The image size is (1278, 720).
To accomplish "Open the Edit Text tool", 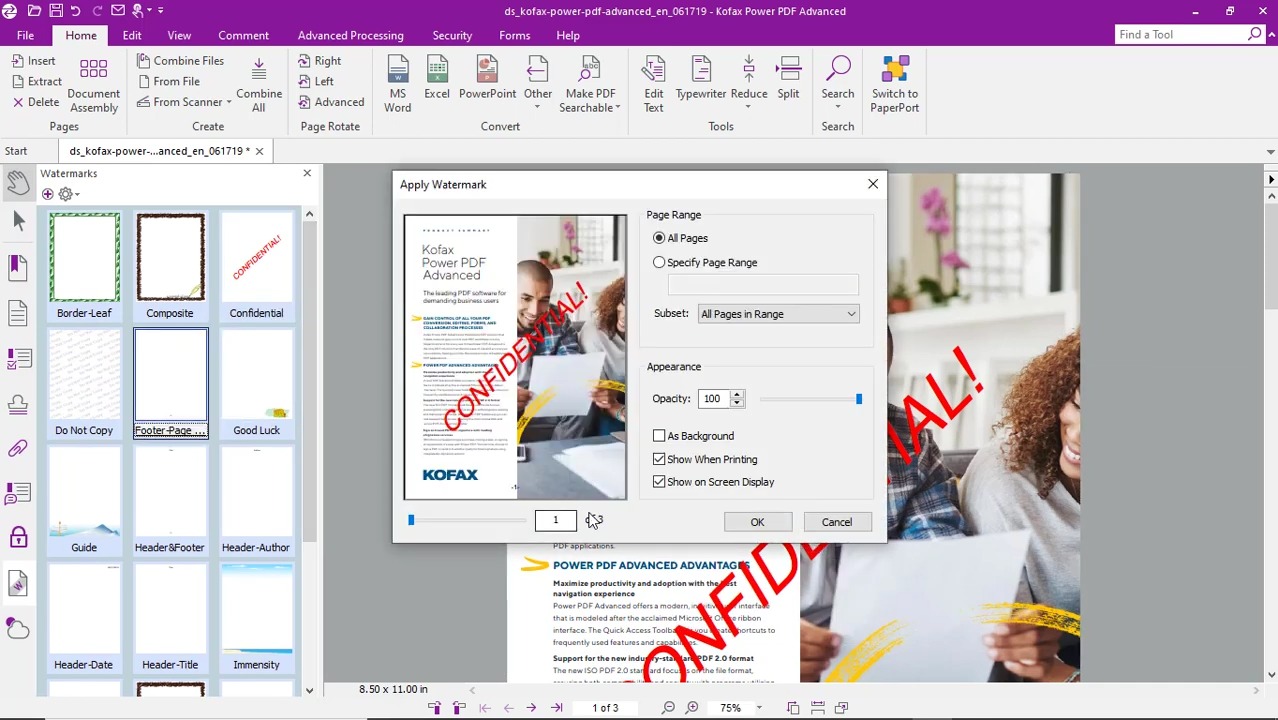I will pos(653,84).
